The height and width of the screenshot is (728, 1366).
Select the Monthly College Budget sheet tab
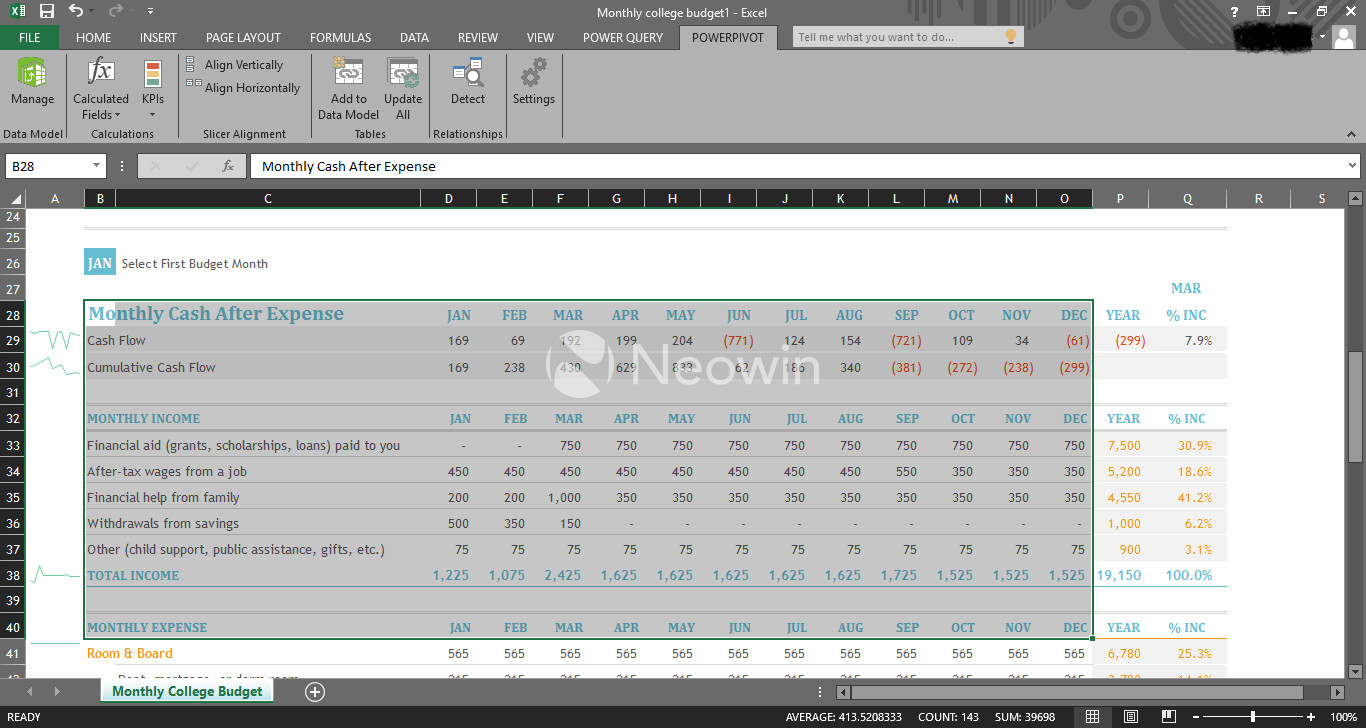click(x=187, y=691)
